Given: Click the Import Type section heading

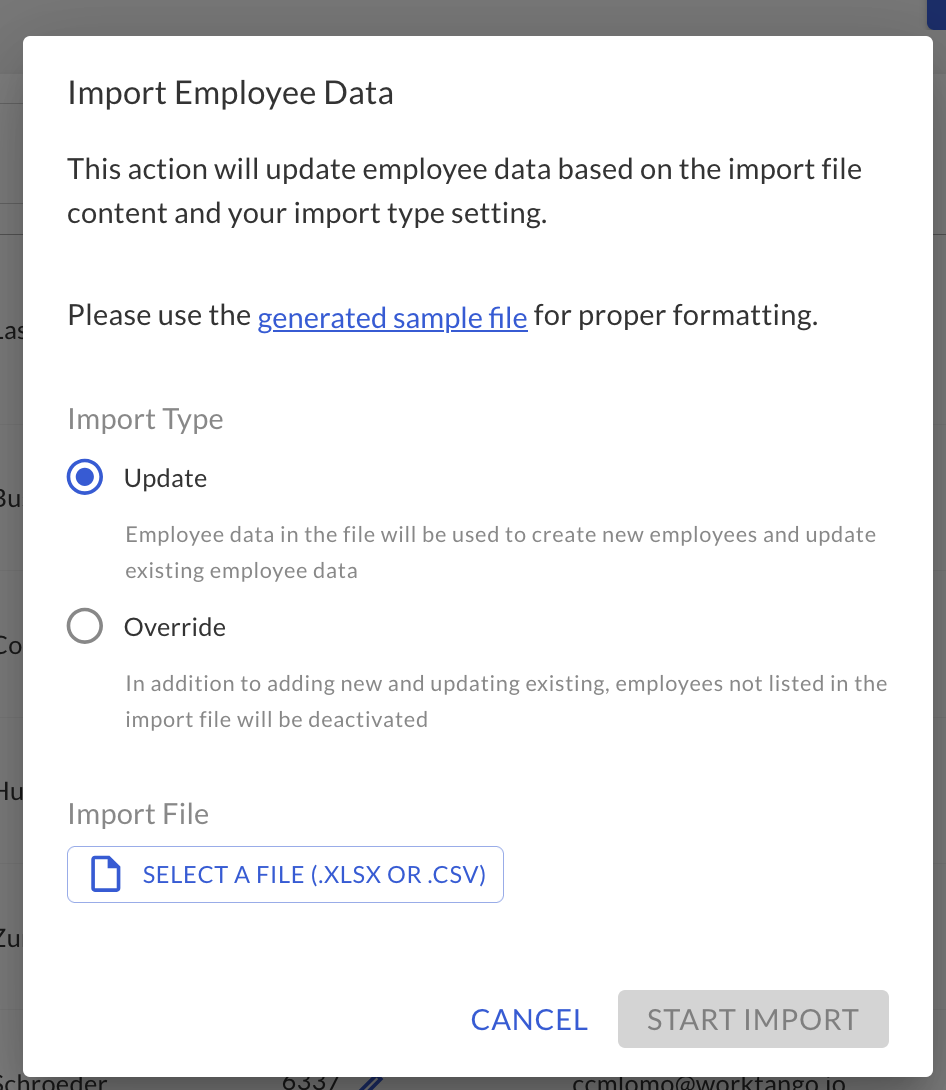Looking at the screenshot, I should (145, 419).
